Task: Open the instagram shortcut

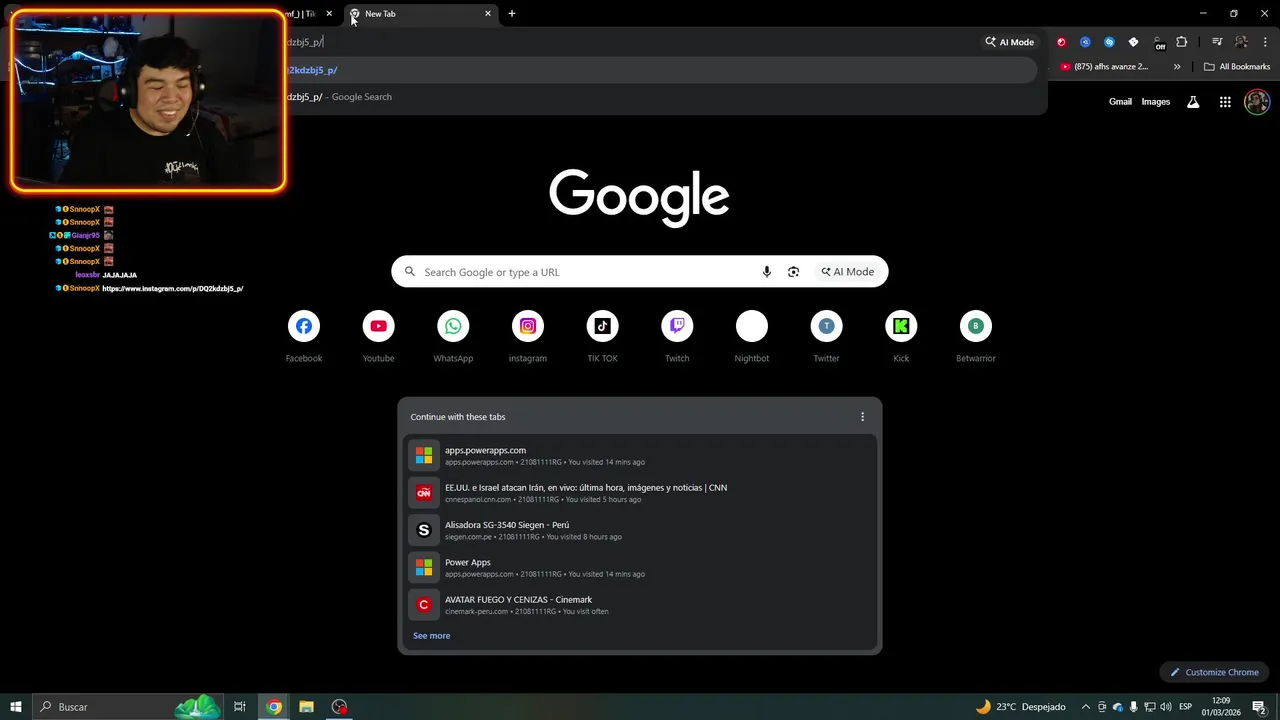Action: tap(528, 326)
